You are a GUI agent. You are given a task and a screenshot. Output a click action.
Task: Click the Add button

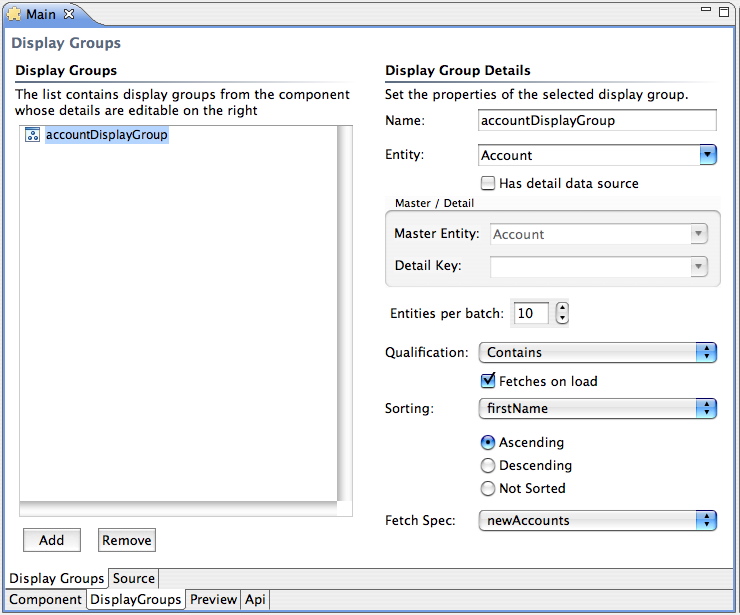pos(51,540)
